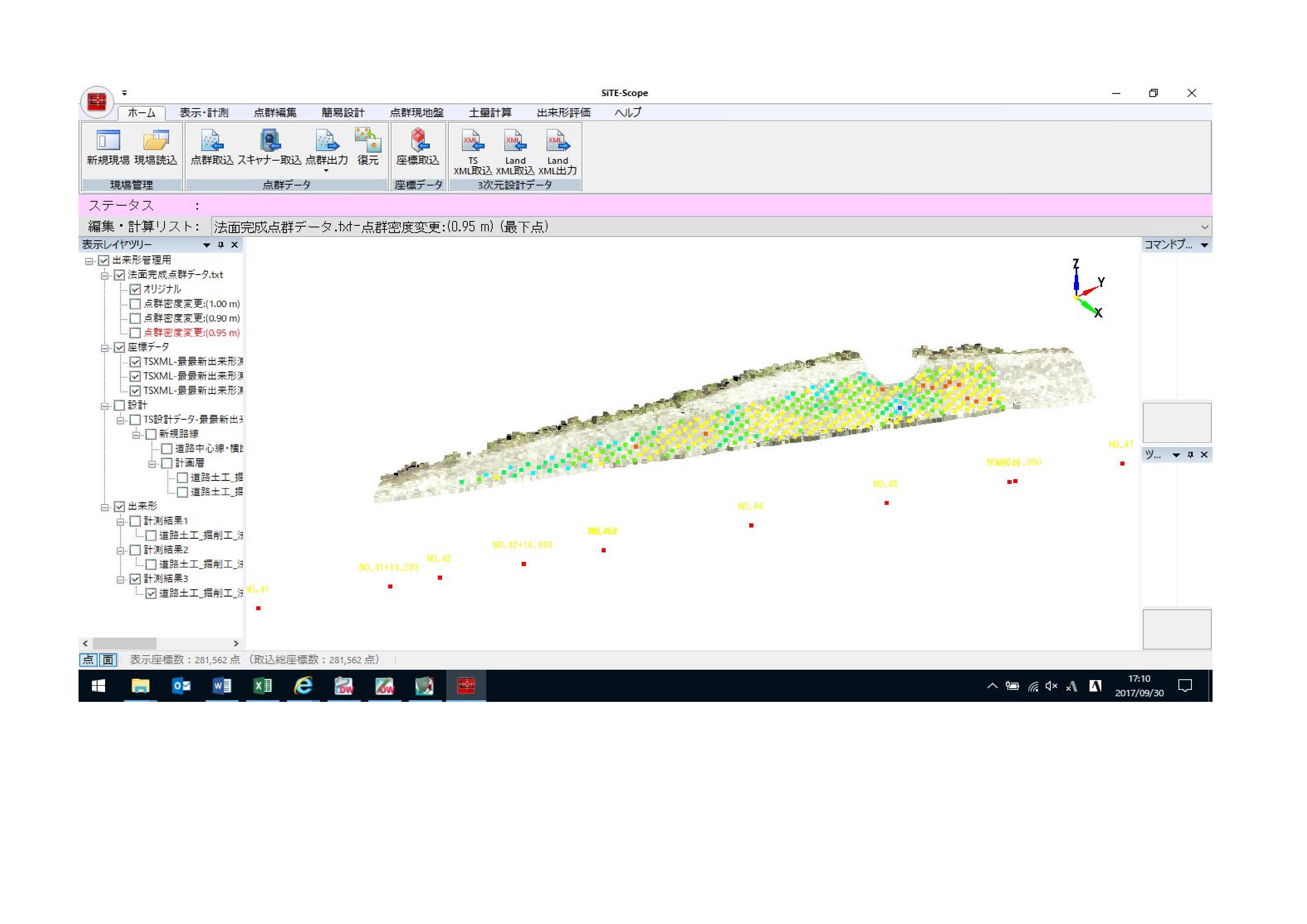Screen dimensions: 1307x924
Task: Enable 点群密度変更:(1.00 m) layer checkbox
Action: pos(136,304)
